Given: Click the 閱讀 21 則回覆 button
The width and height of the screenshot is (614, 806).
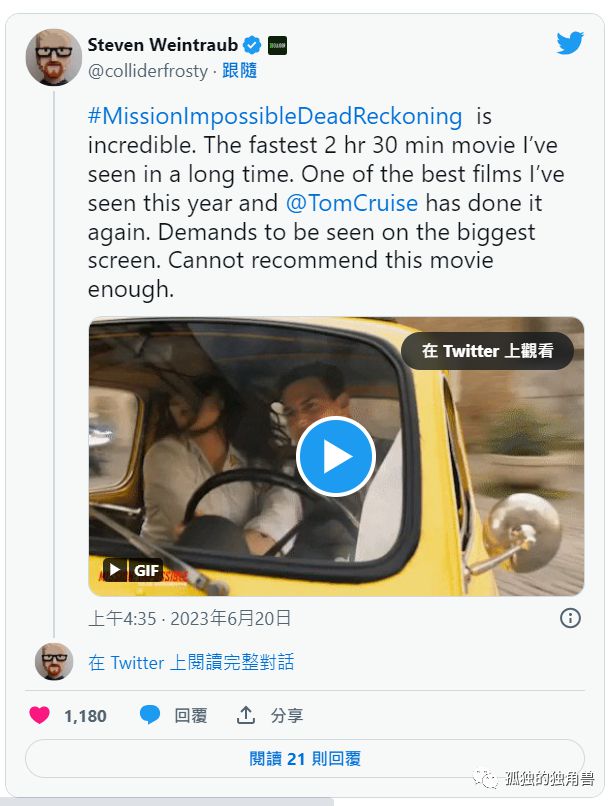Looking at the screenshot, I should click(304, 759).
